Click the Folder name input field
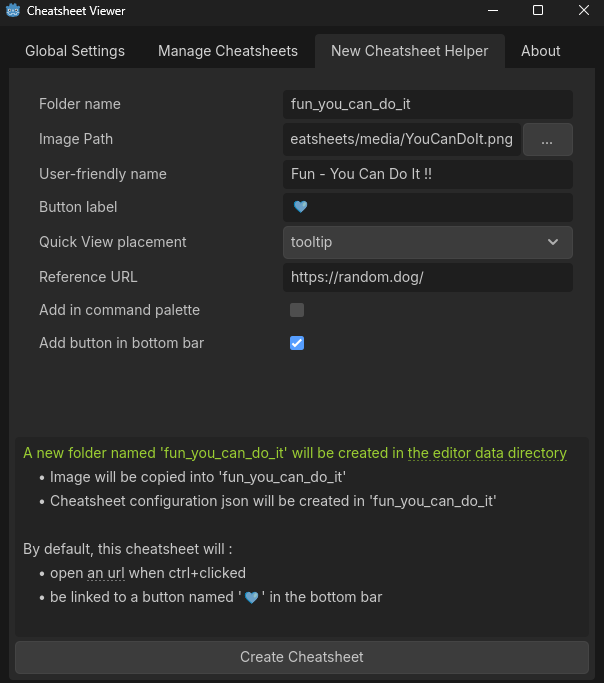This screenshot has width=604, height=683. (x=427, y=104)
